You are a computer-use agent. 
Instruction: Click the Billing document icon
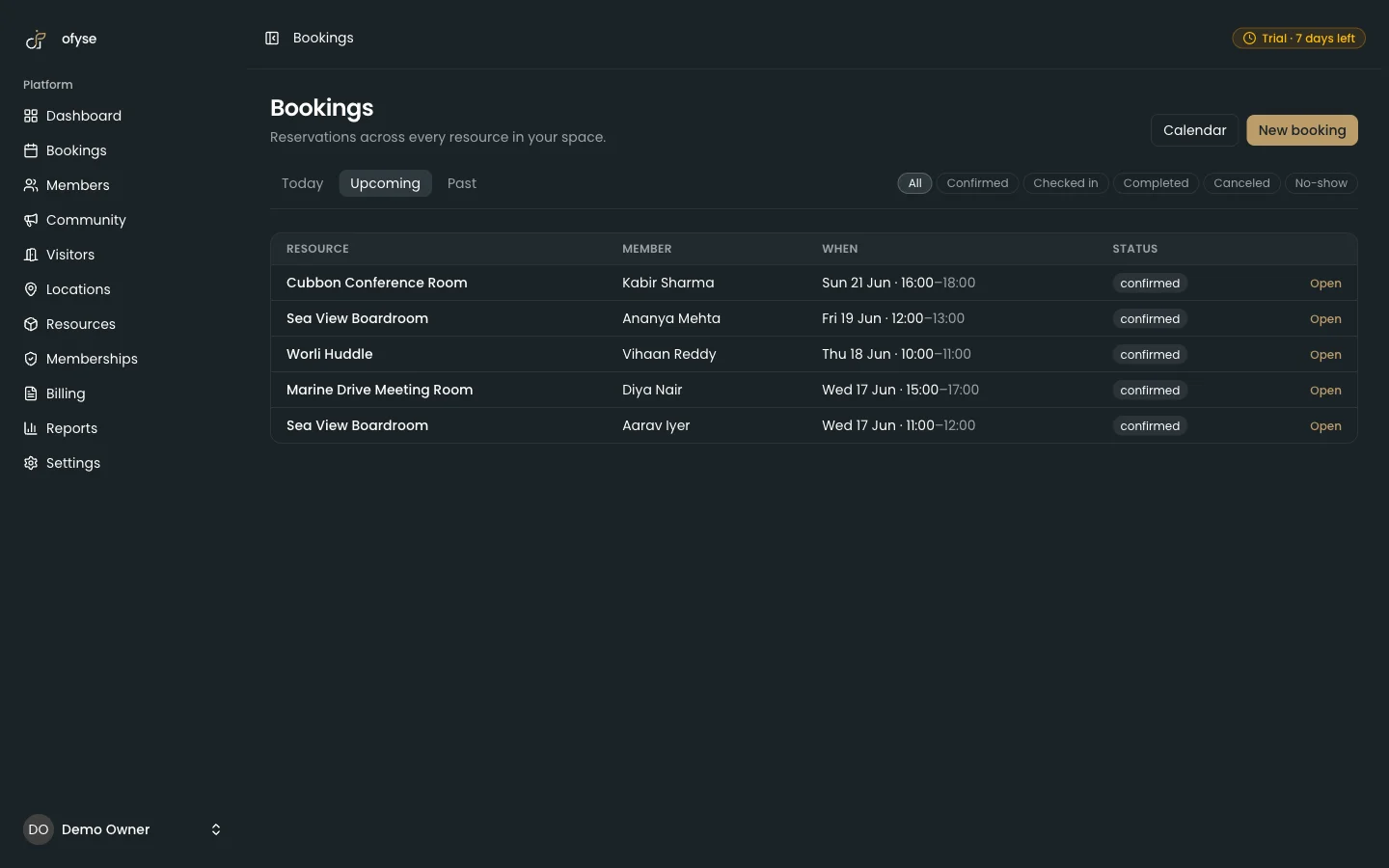pyautogui.click(x=31, y=393)
